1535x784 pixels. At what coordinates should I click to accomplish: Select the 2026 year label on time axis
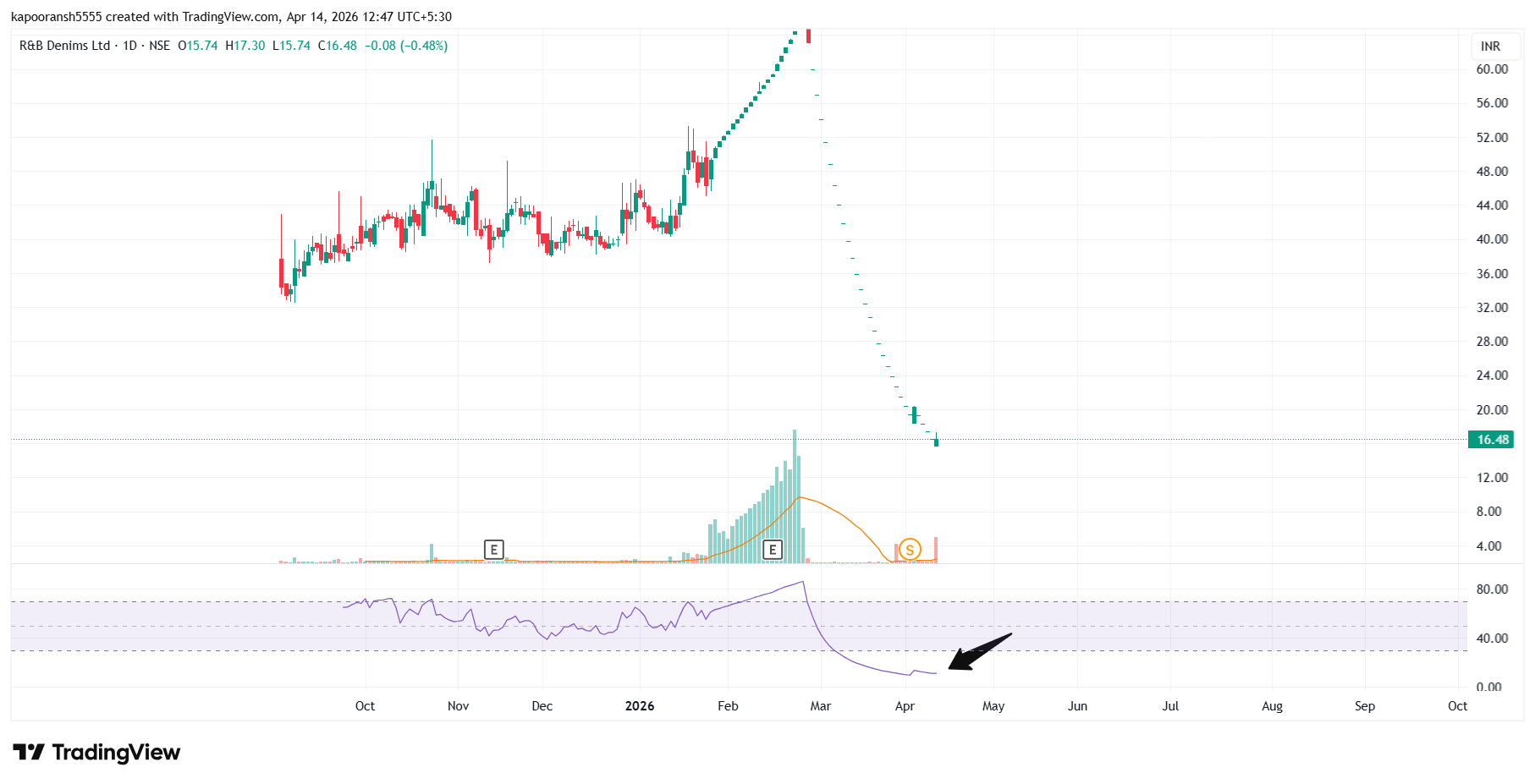click(640, 706)
